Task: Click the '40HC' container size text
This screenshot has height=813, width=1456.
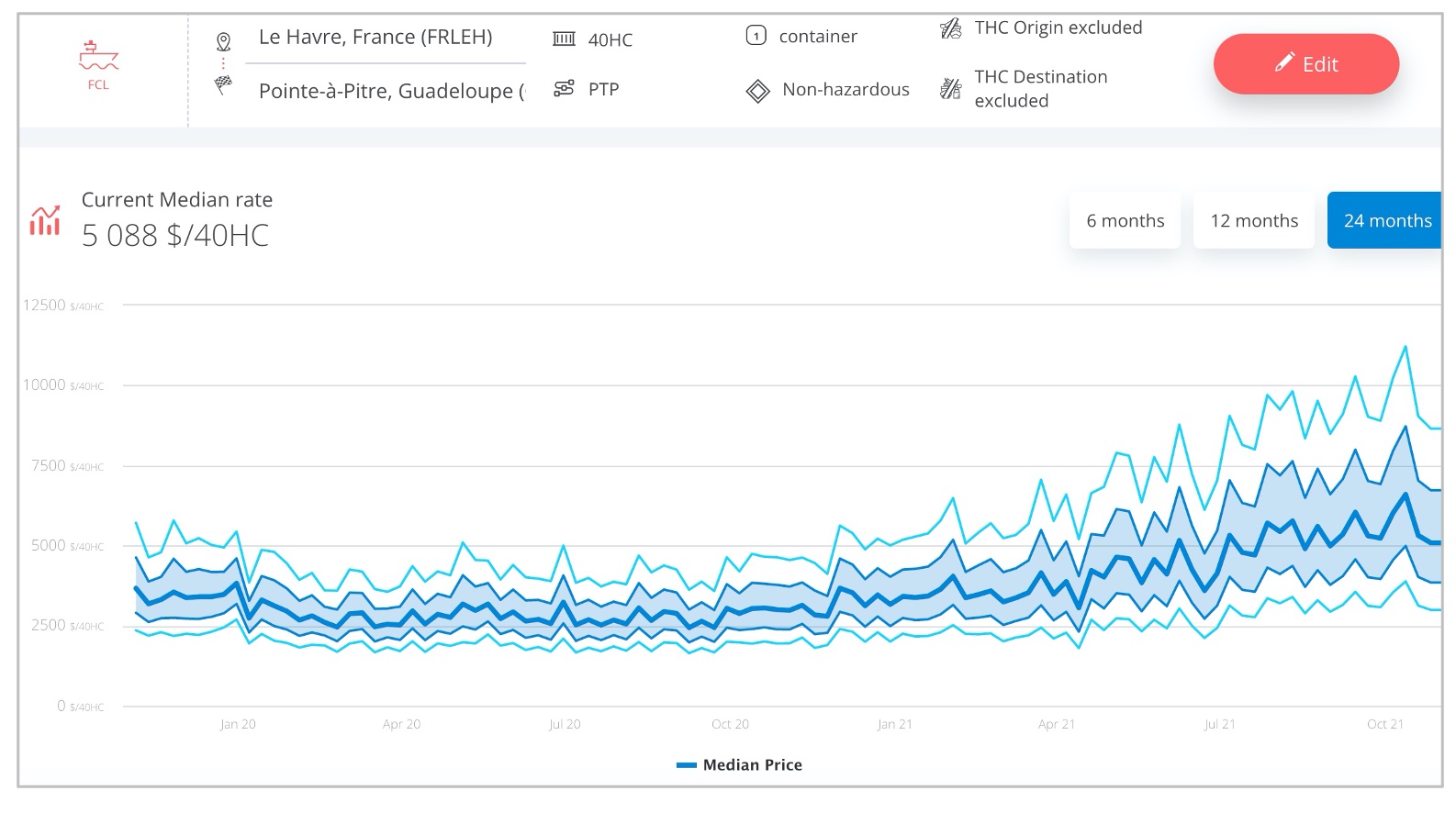Action: [x=610, y=39]
